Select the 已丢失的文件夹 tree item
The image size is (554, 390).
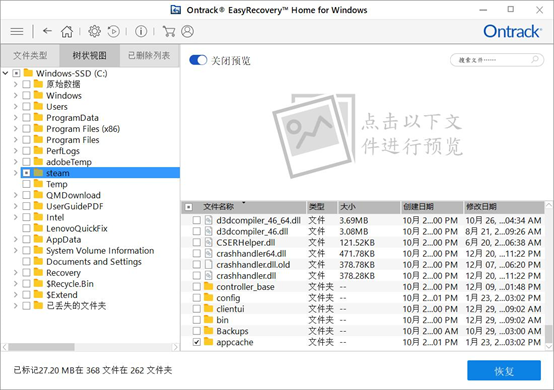(x=76, y=306)
